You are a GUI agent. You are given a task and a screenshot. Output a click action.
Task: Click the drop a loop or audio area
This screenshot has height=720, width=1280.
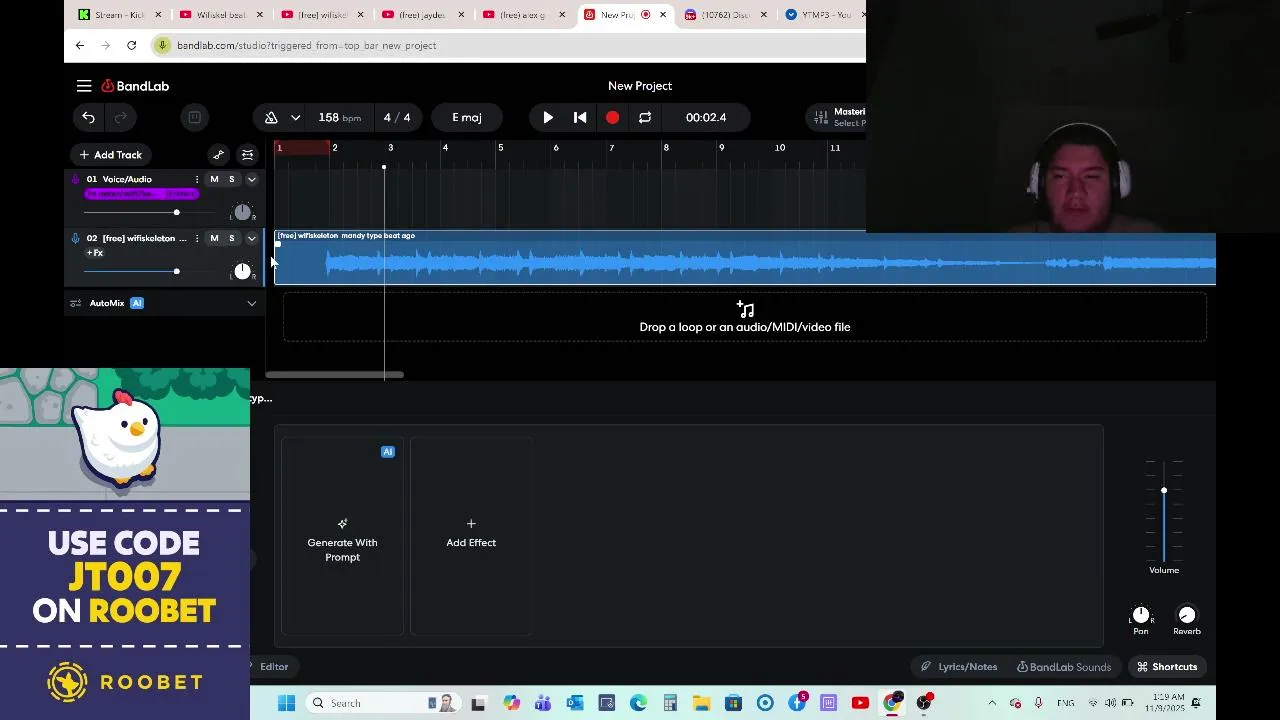(745, 318)
